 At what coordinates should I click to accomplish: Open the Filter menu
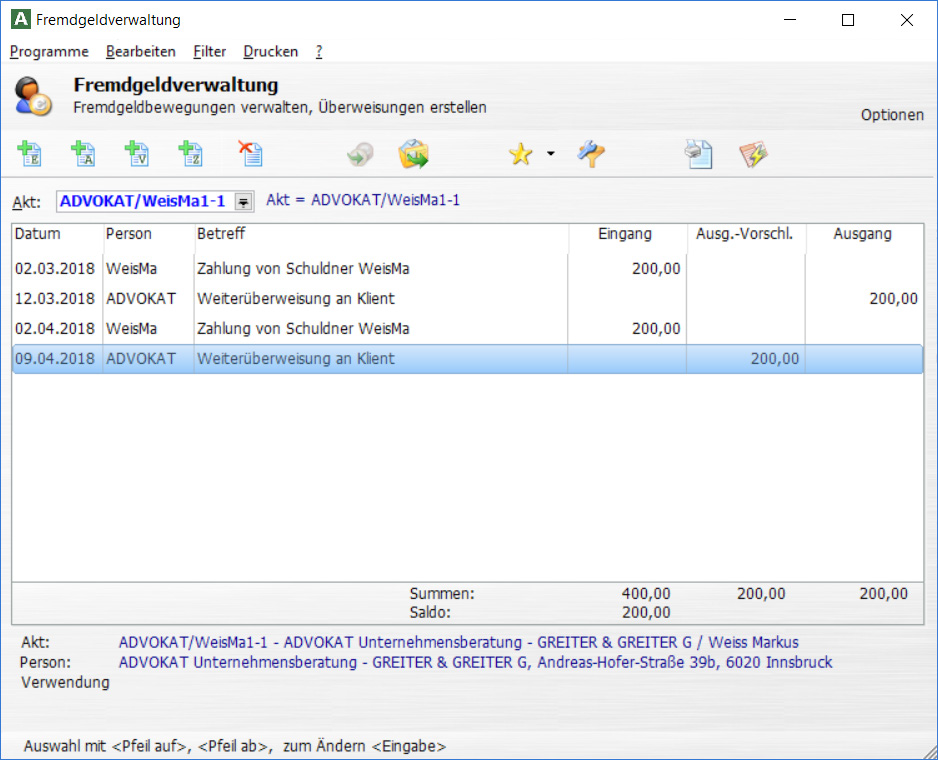tap(209, 51)
